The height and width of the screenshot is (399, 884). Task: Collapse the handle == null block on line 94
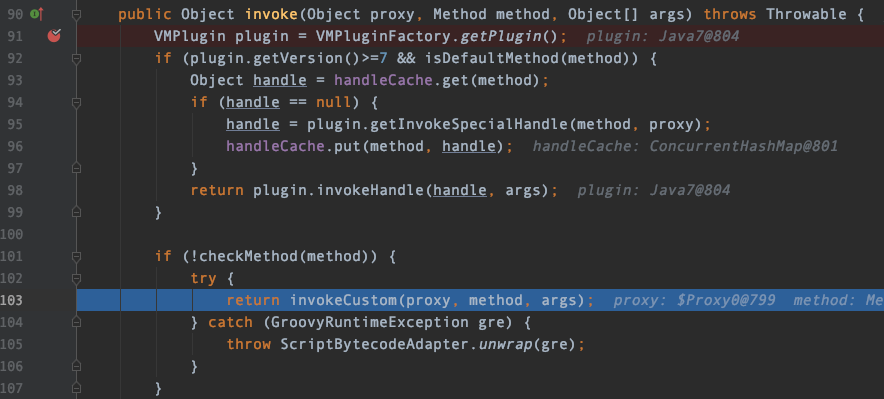click(x=77, y=103)
